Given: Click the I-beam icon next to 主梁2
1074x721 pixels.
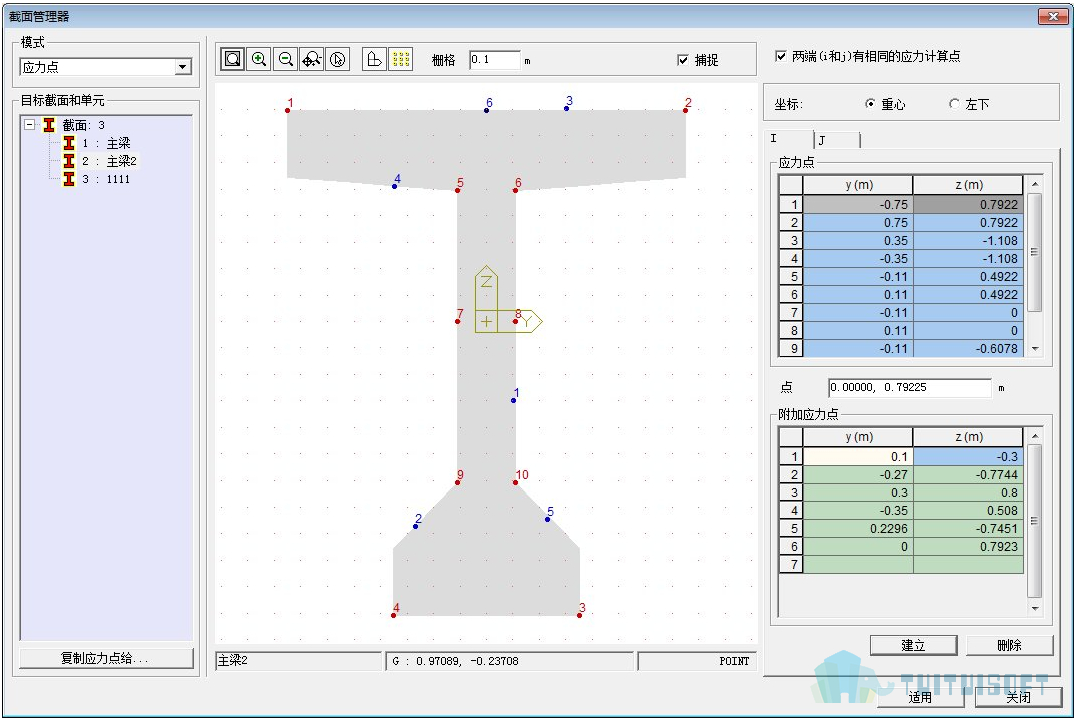Looking at the screenshot, I should click(x=69, y=161).
